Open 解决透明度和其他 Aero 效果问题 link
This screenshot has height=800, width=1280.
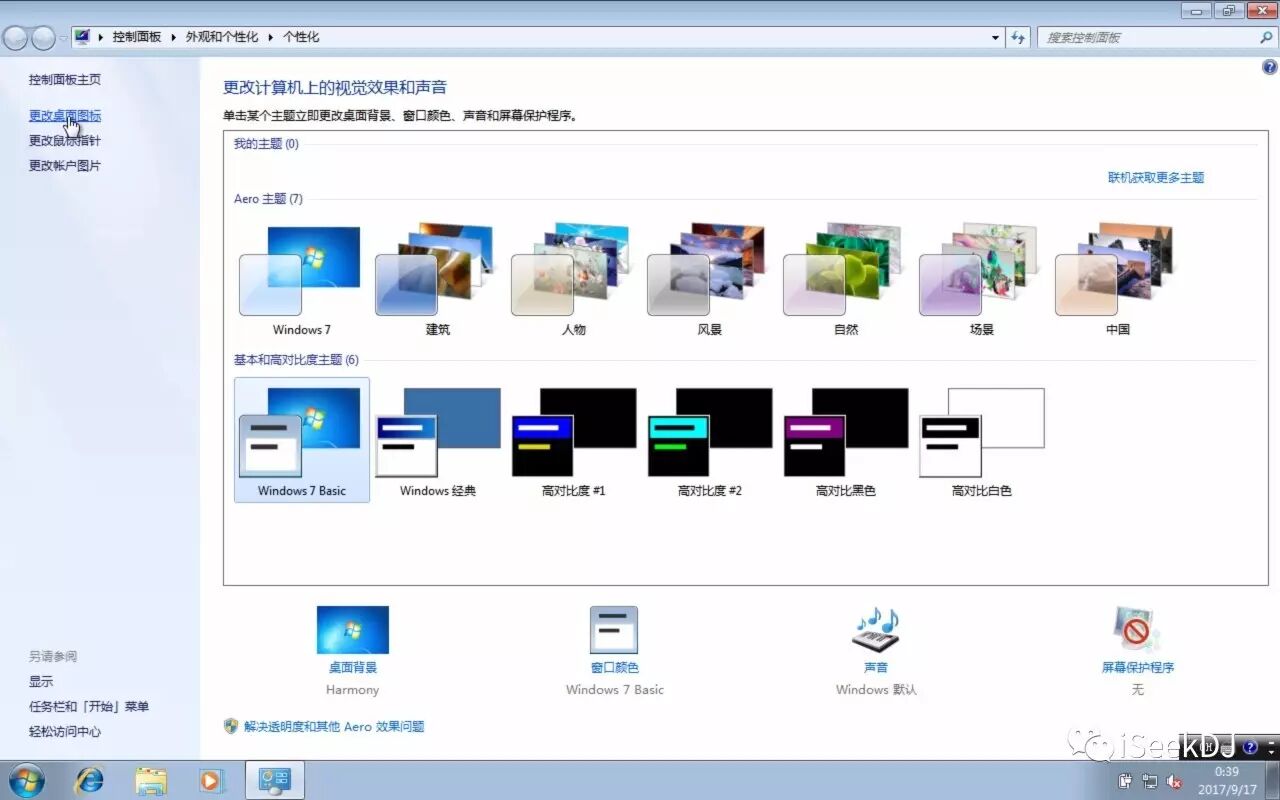tap(334, 727)
